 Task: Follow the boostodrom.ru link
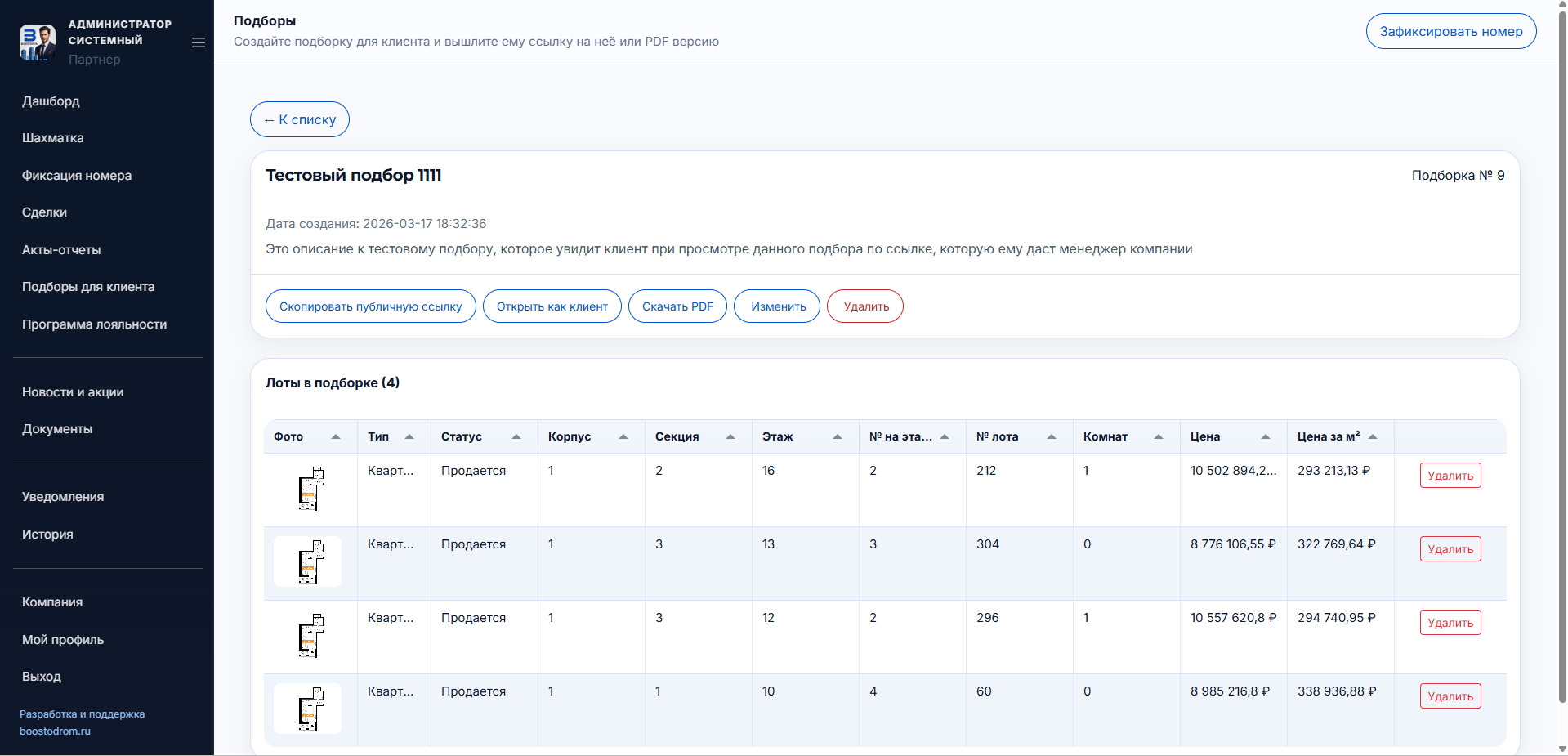tap(55, 731)
